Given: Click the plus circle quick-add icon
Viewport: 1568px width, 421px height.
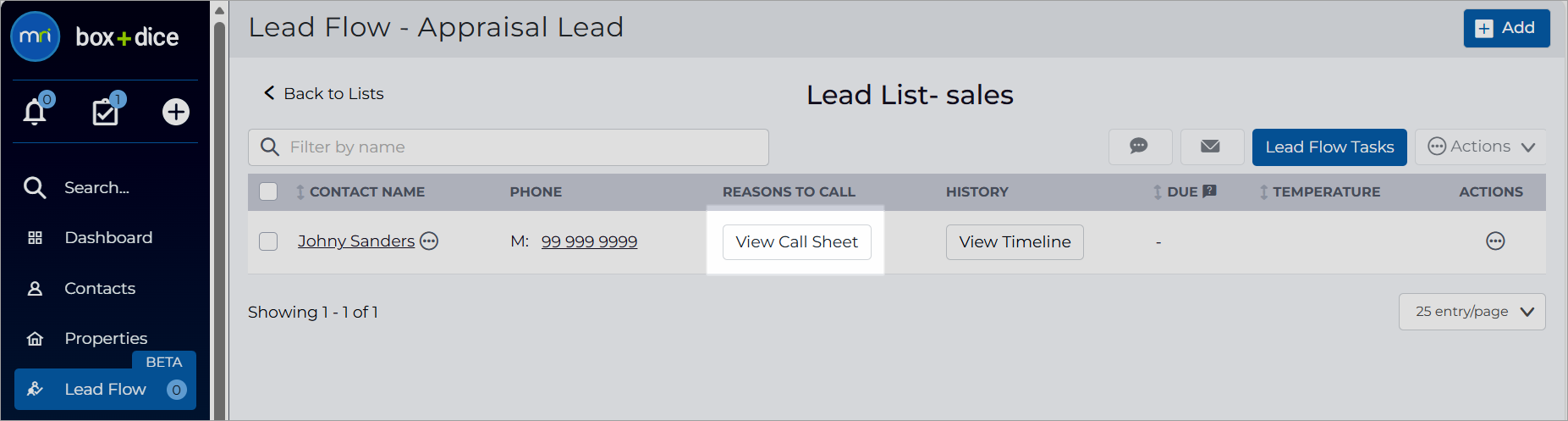Looking at the screenshot, I should click(x=176, y=112).
